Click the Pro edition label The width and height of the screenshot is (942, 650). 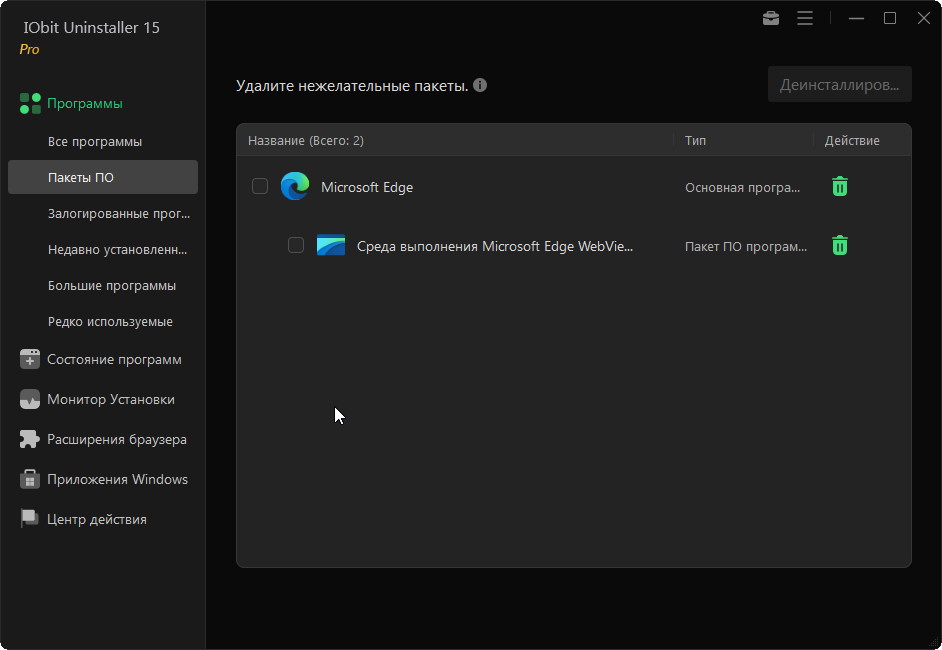[29, 49]
